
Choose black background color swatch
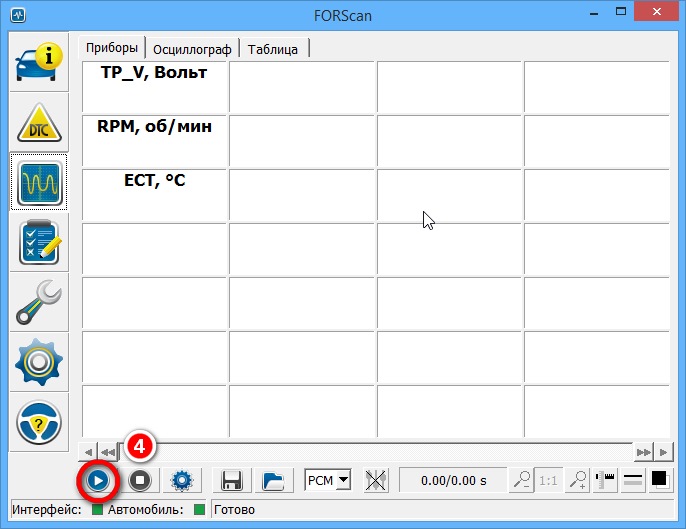coord(659,480)
